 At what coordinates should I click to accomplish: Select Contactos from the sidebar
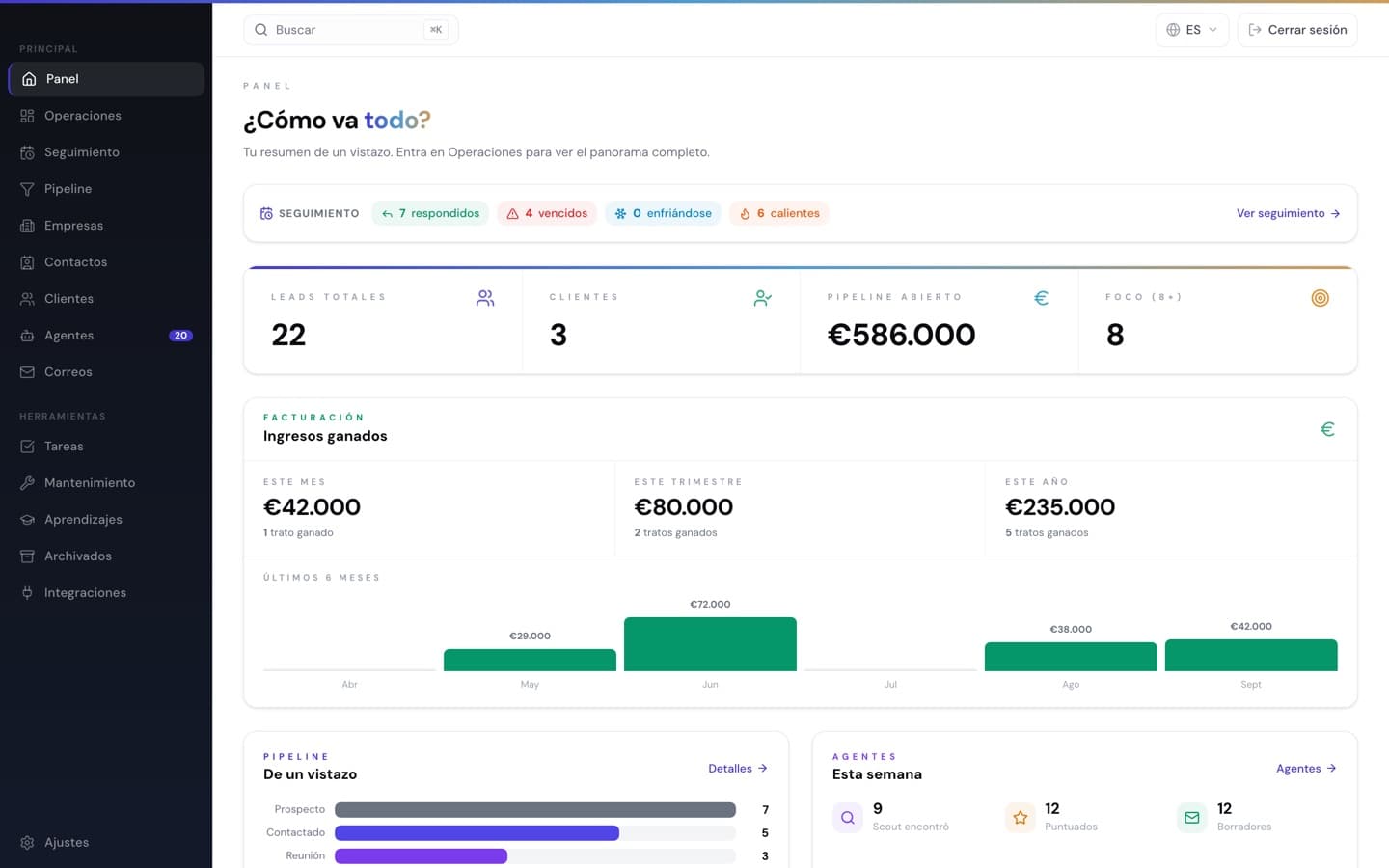pyautogui.click(x=106, y=262)
